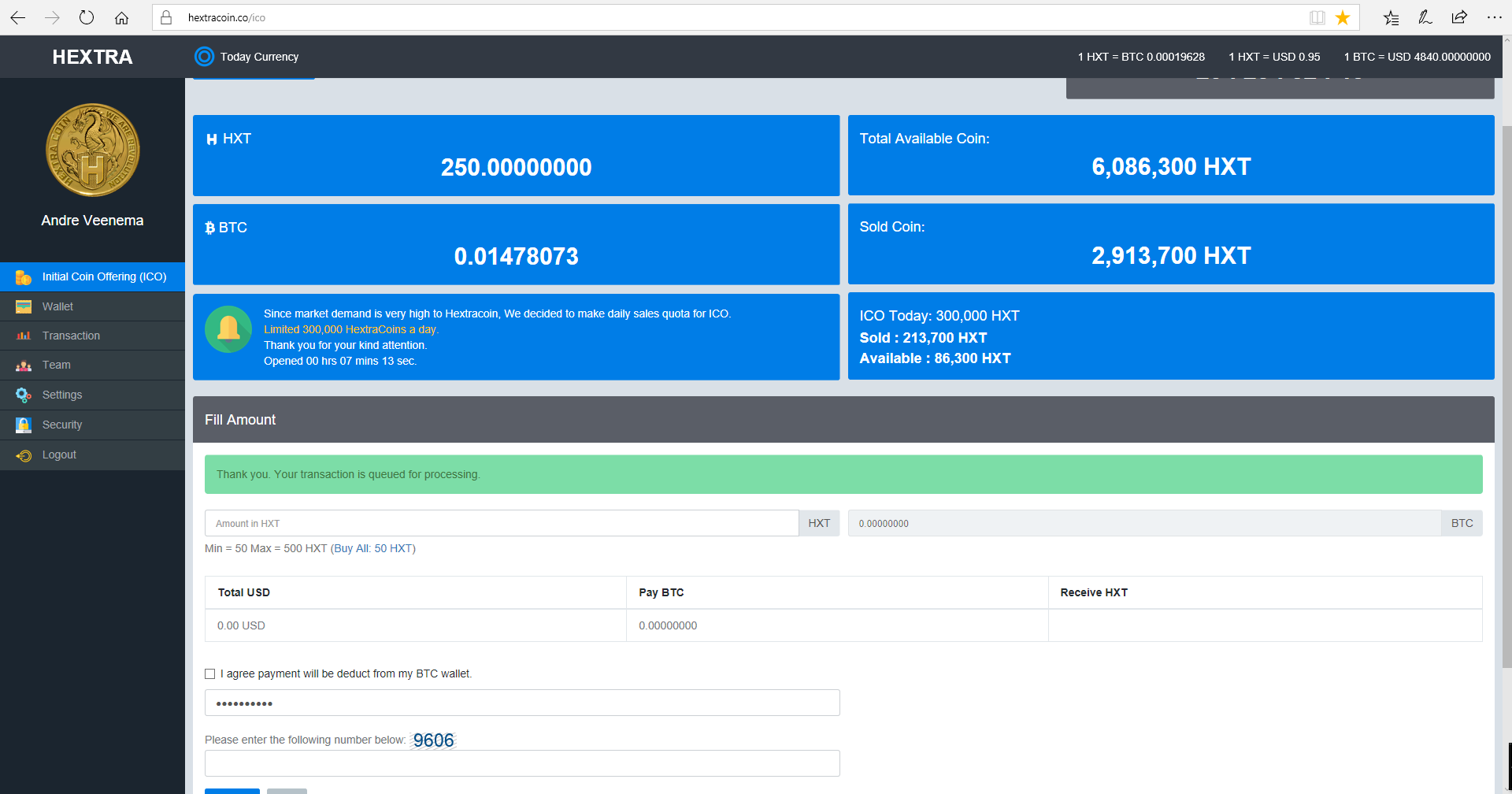Viewport: 1512px width, 794px height.
Task: Open Reading view book icon
Action: click(1317, 17)
